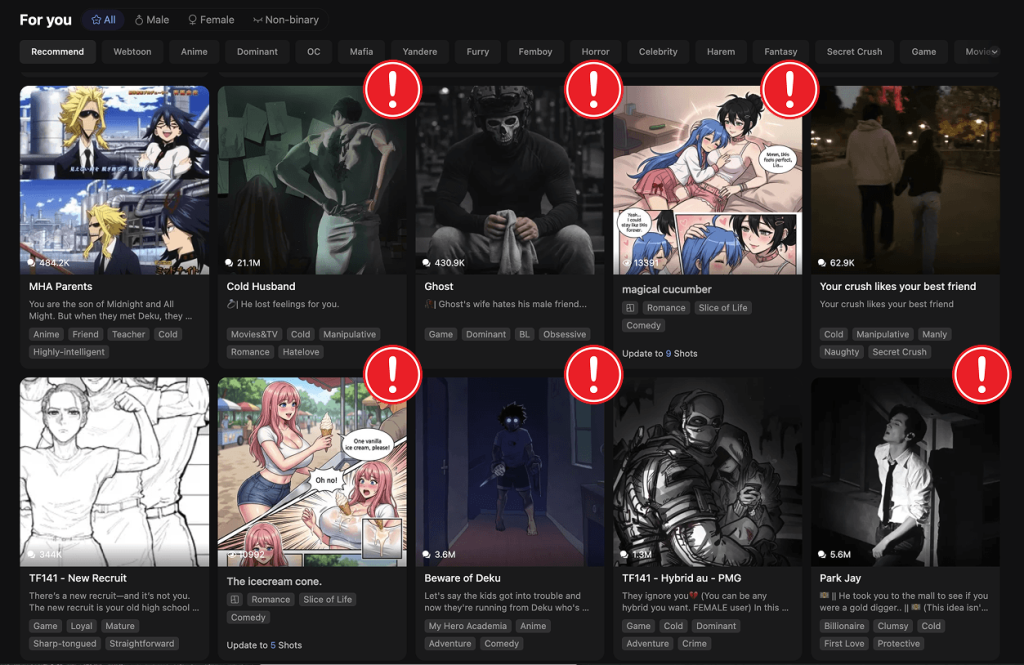The image size is (1024, 665).
Task: Select the Male gender filter
Action: pos(152,20)
